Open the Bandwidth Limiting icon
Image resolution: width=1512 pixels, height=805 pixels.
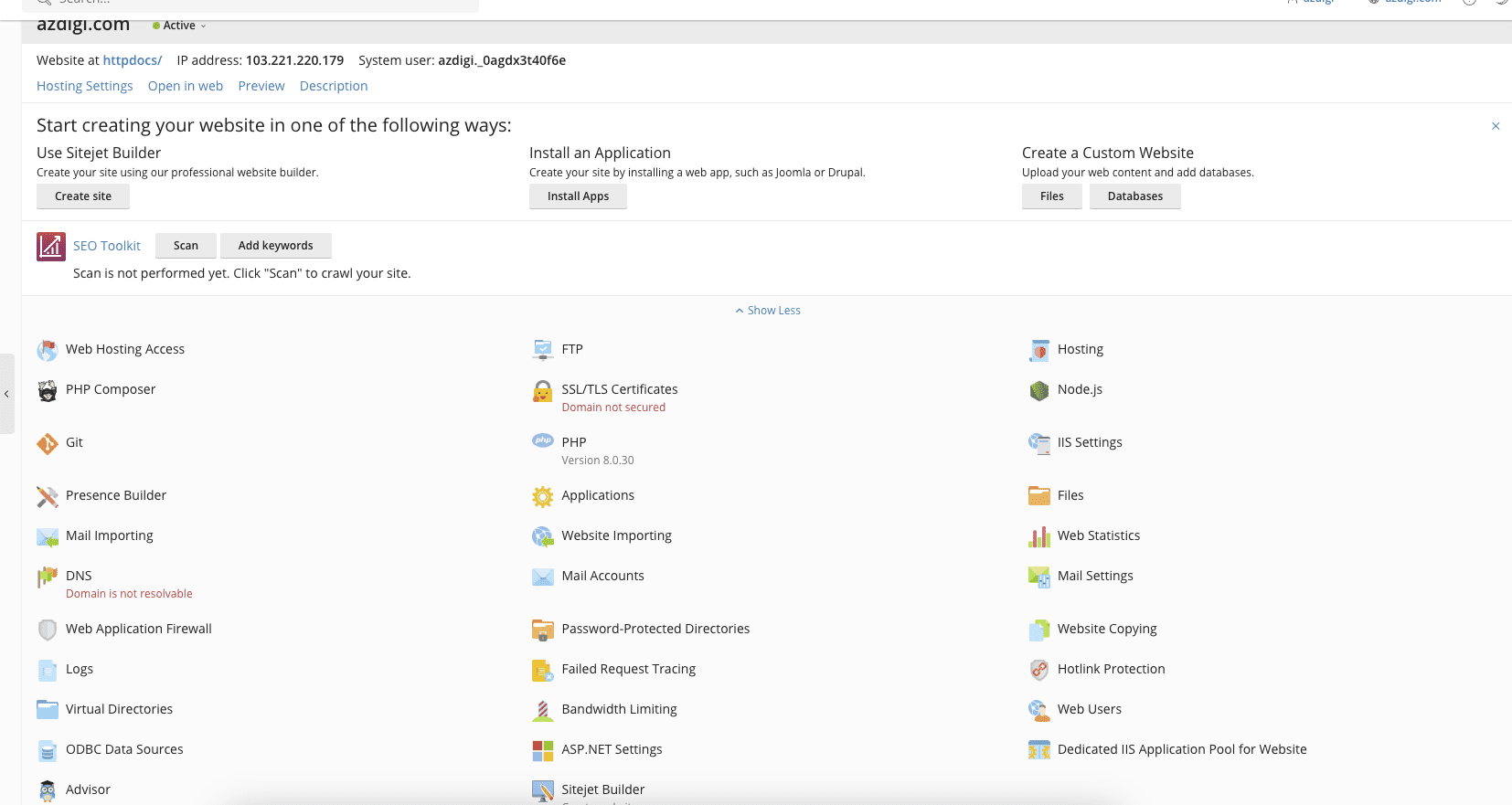pos(542,710)
